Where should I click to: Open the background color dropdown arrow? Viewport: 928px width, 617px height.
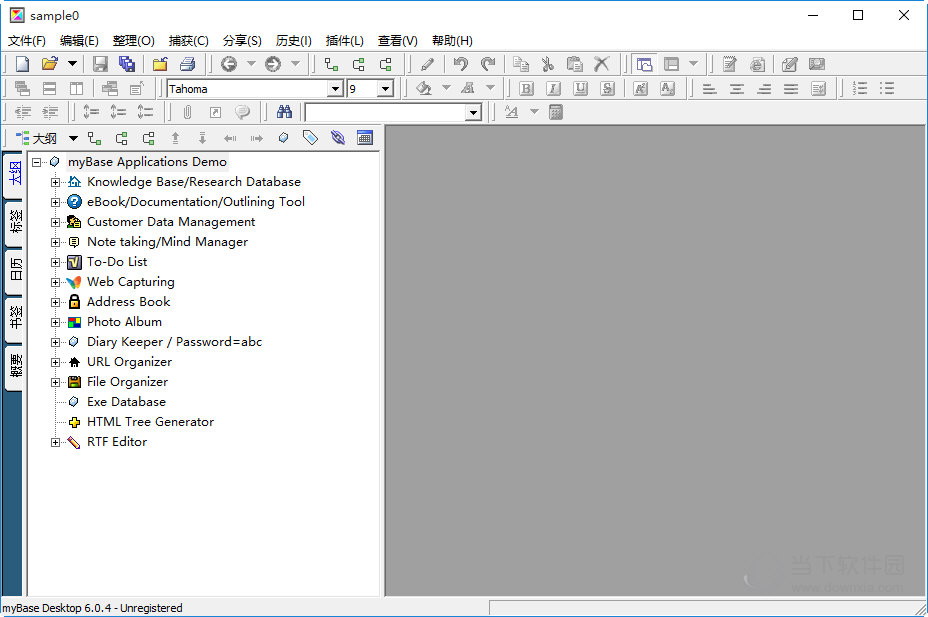447,88
